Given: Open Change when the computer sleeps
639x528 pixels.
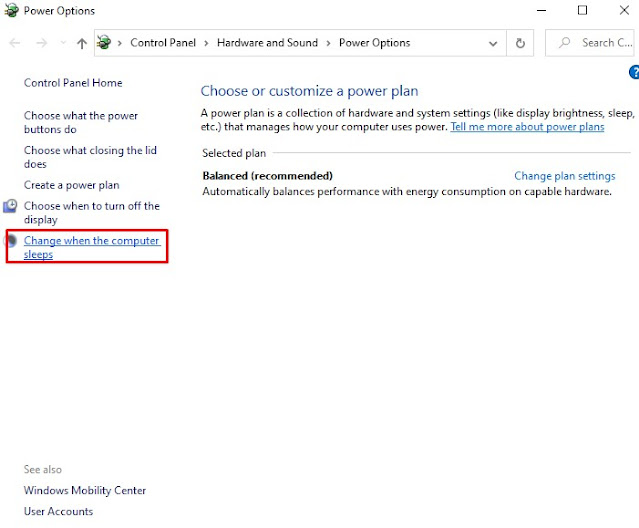Looking at the screenshot, I should click(92, 247).
